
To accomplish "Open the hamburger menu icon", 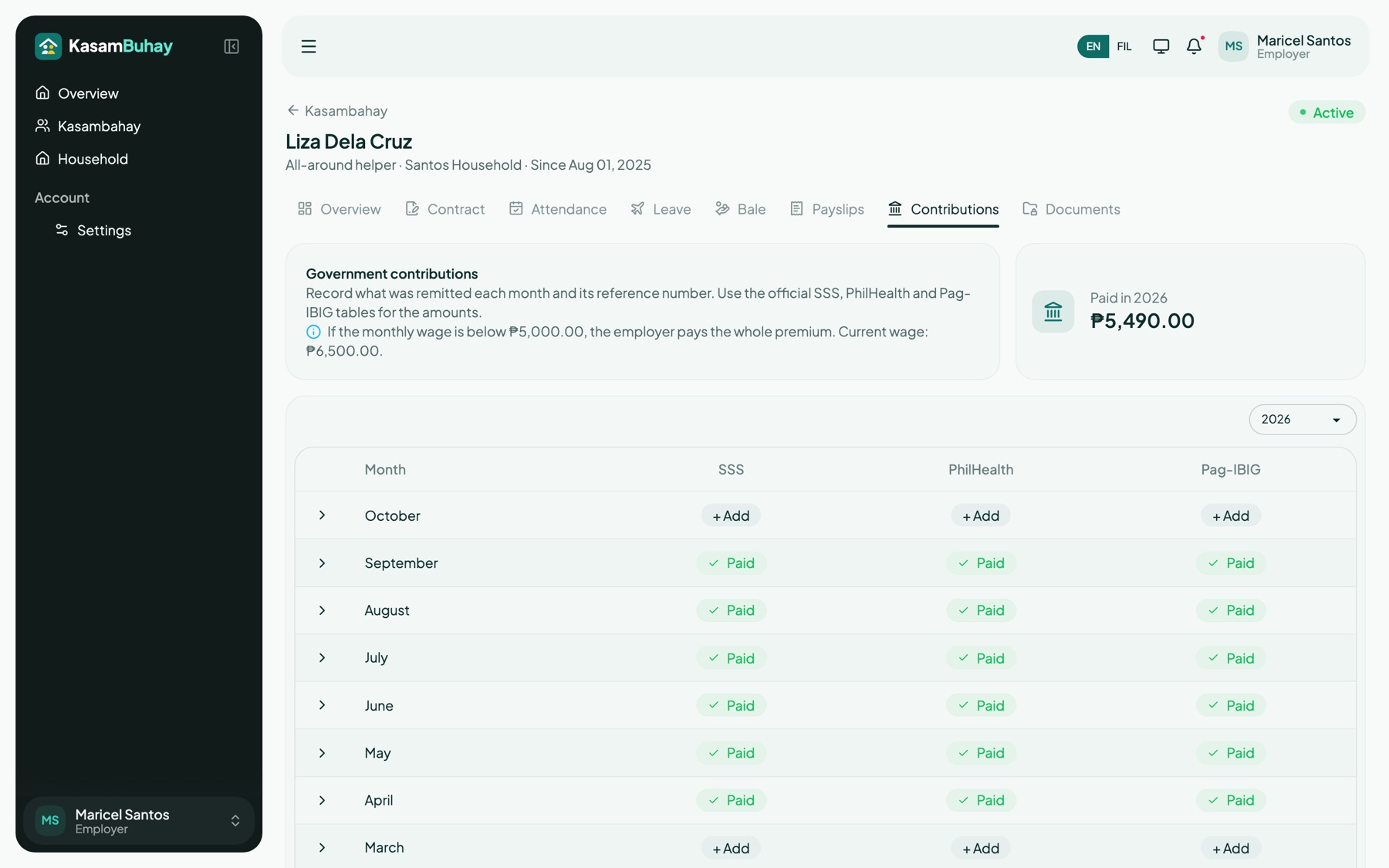I will pos(309,46).
